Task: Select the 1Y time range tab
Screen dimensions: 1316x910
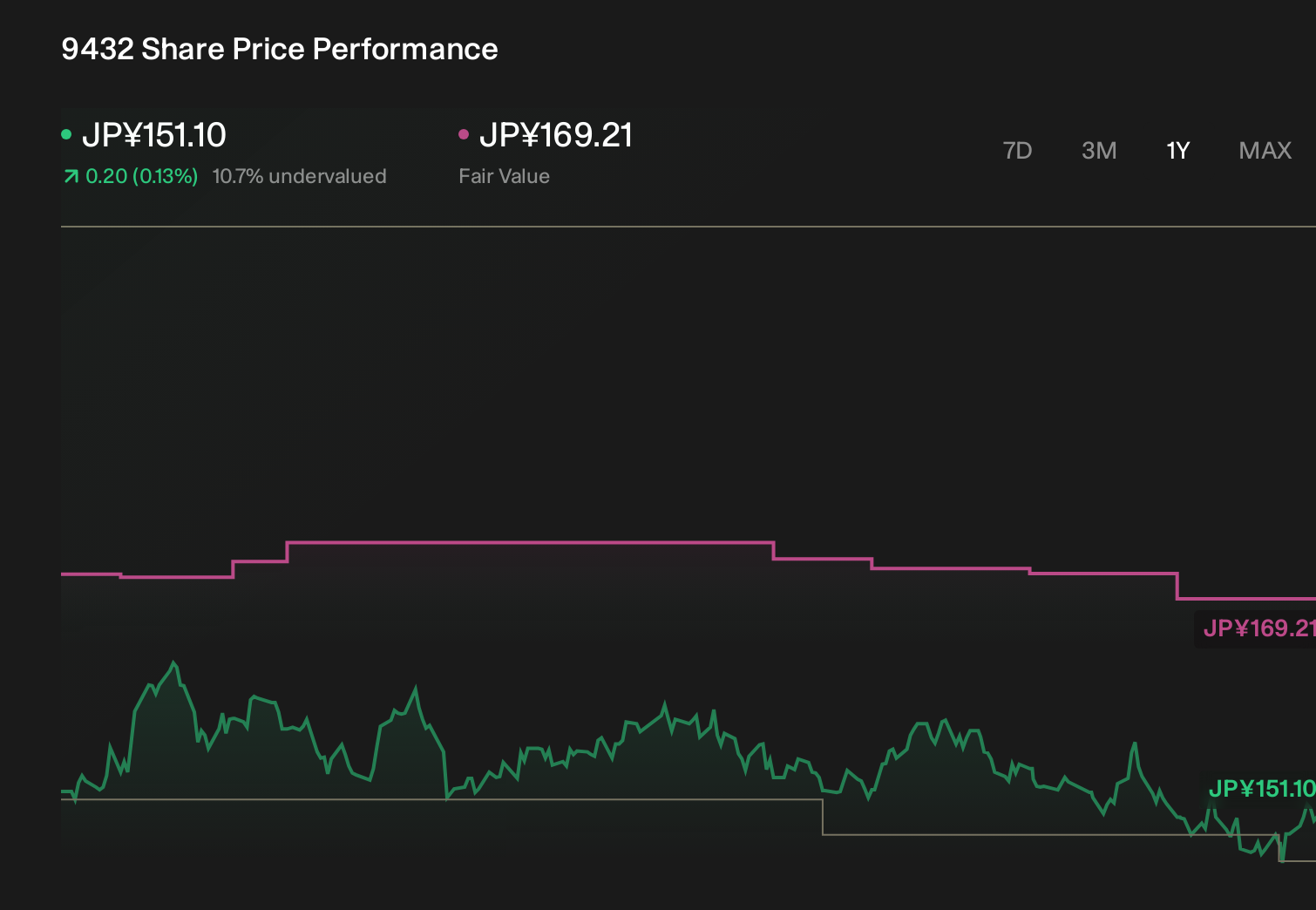Action: (1178, 151)
